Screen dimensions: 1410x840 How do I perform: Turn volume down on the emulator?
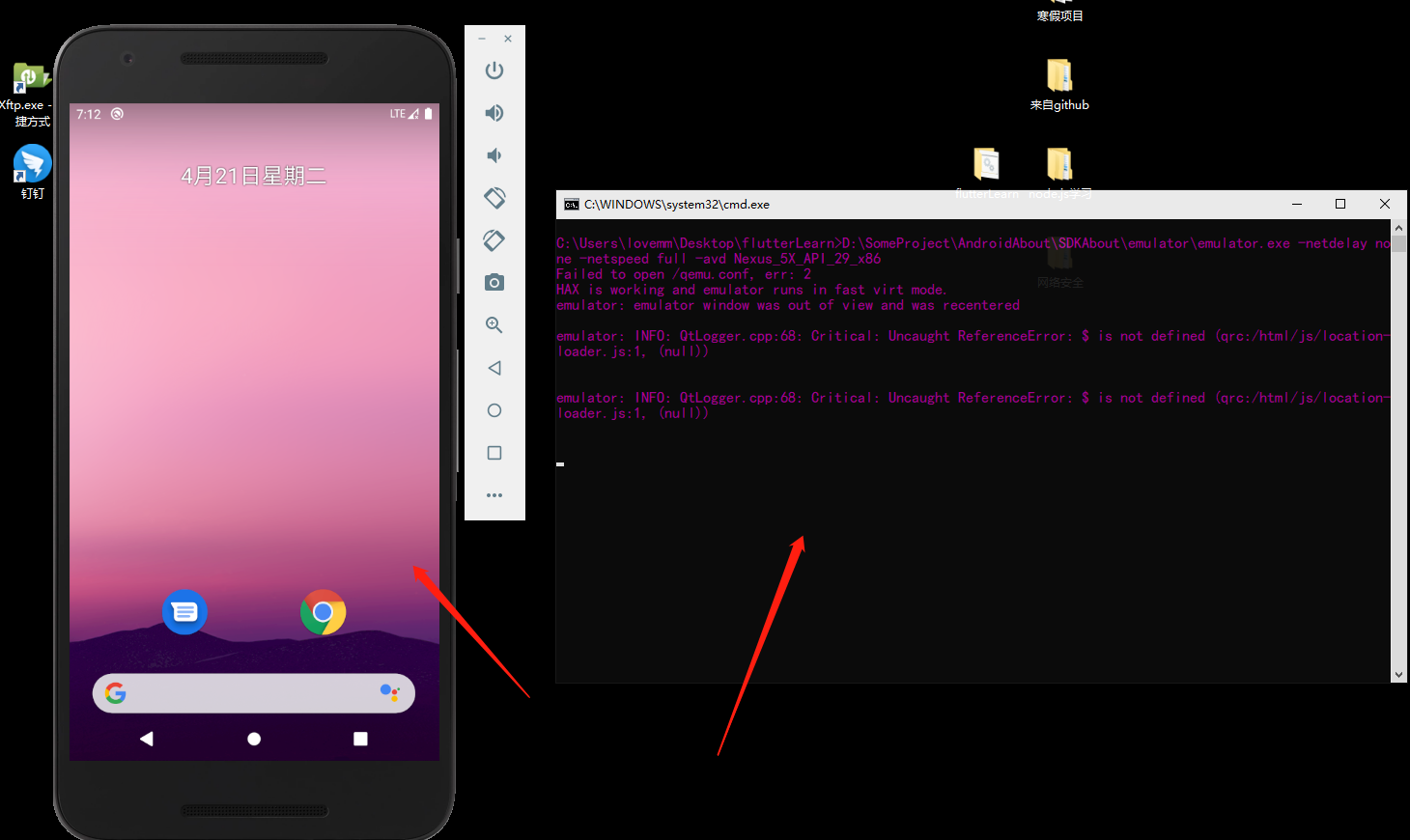[493, 154]
